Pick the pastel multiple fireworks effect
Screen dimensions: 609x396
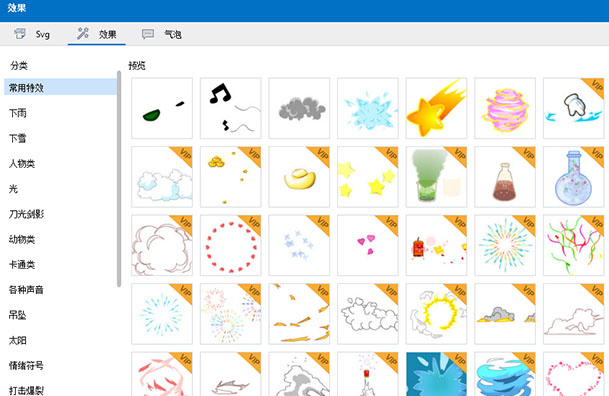tap(231, 314)
